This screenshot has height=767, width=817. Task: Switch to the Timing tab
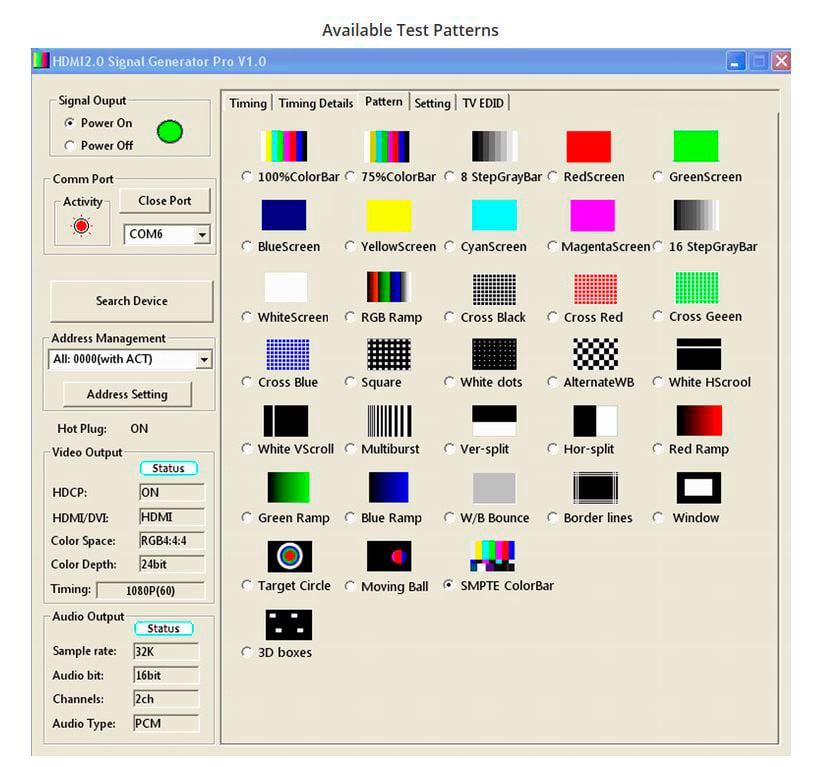pos(248,103)
